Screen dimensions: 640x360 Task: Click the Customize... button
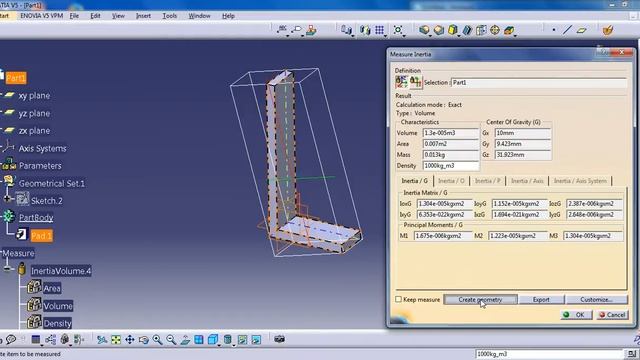596,300
